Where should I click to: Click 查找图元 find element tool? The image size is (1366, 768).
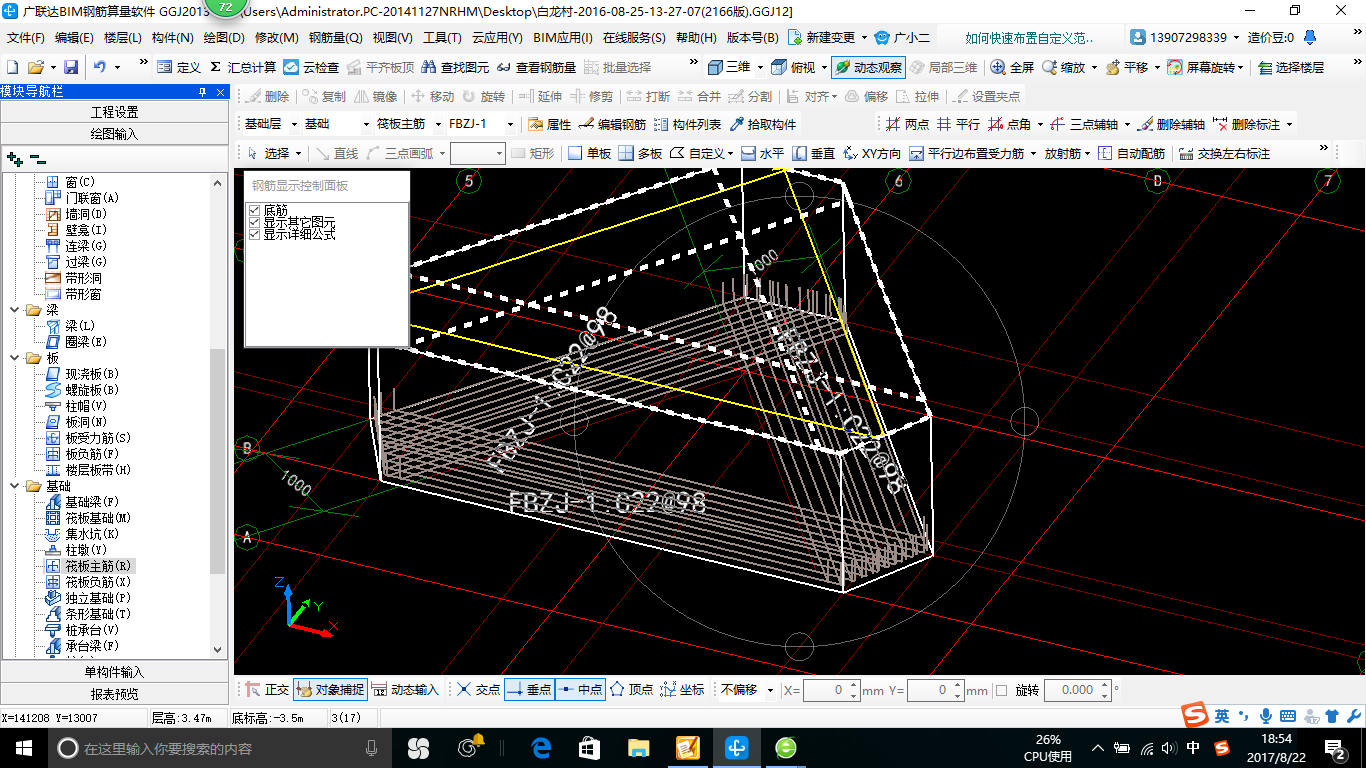tap(456, 67)
